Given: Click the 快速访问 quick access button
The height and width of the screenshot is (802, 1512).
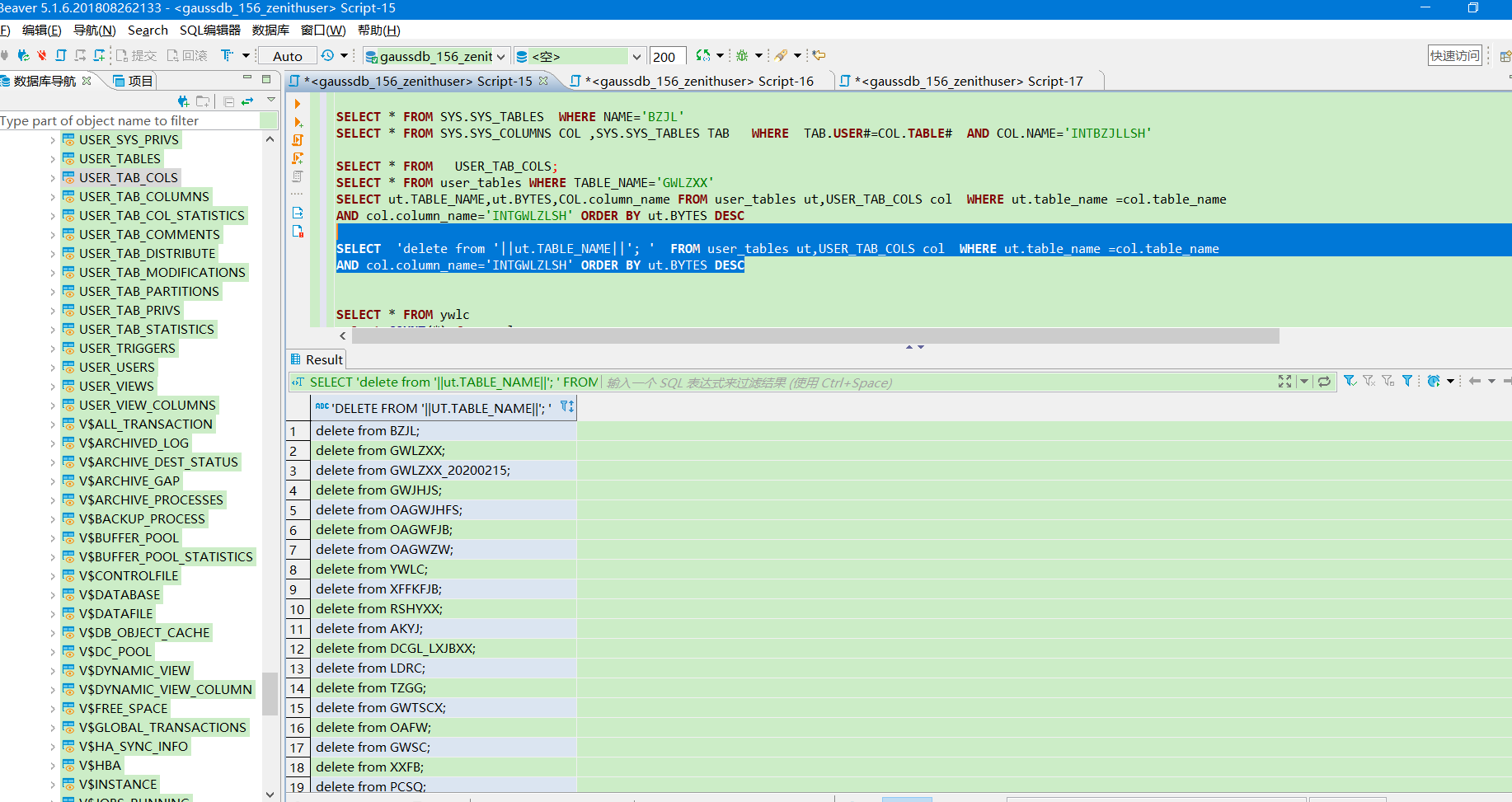Looking at the screenshot, I should (x=1454, y=55).
